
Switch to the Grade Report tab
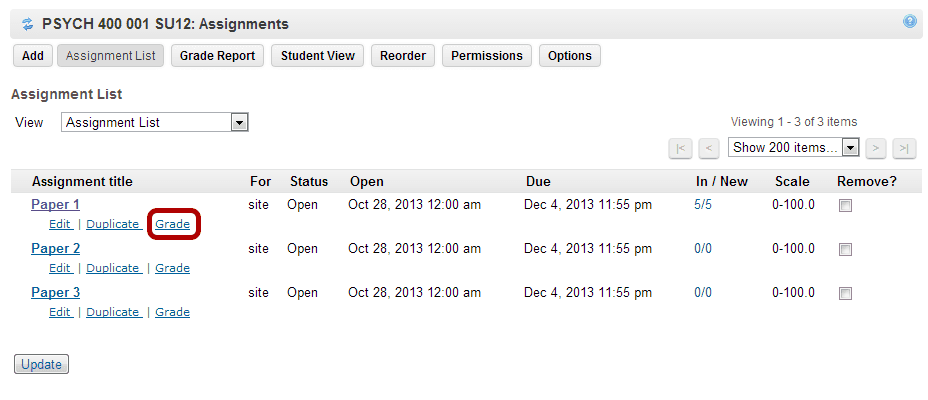click(x=217, y=56)
